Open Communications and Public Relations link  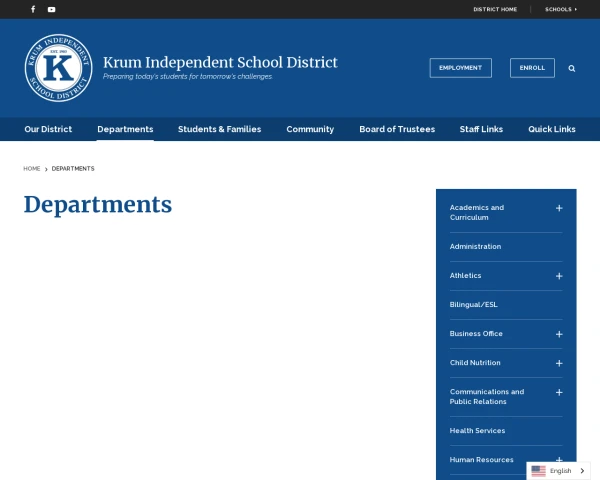click(x=487, y=397)
